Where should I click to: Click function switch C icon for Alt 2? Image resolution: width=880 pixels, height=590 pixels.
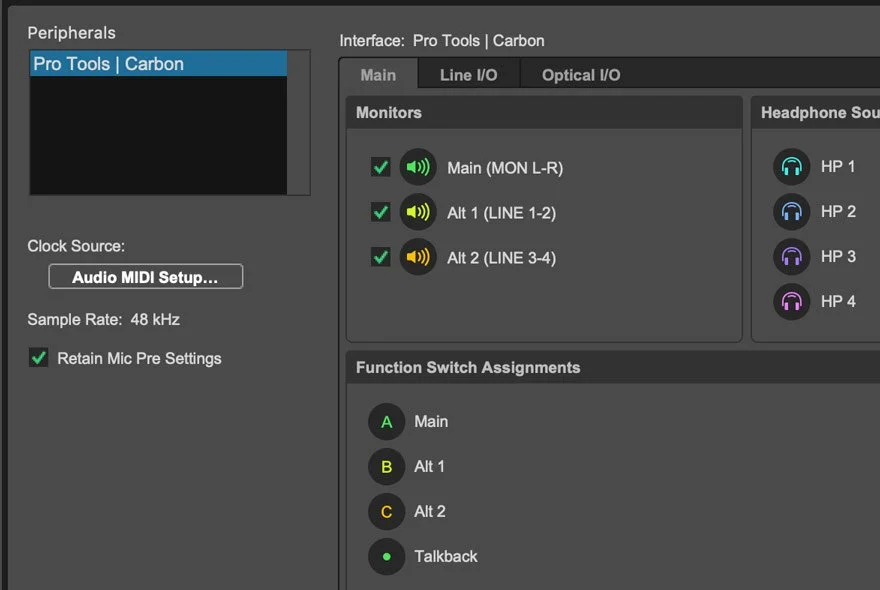(x=386, y=512)
